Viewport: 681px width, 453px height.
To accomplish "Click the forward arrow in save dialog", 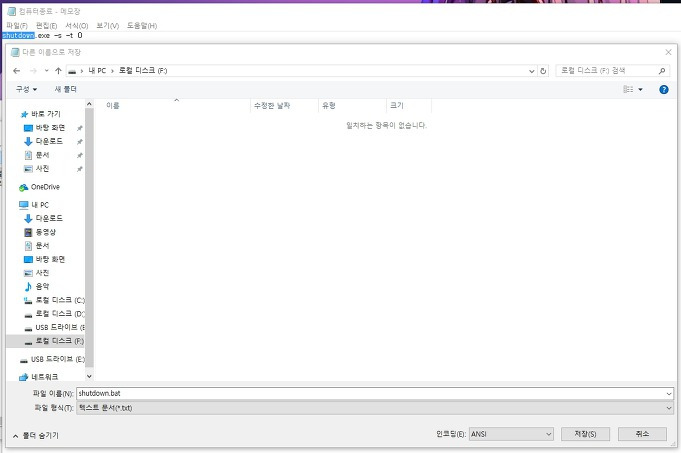I will coord(33,71).
